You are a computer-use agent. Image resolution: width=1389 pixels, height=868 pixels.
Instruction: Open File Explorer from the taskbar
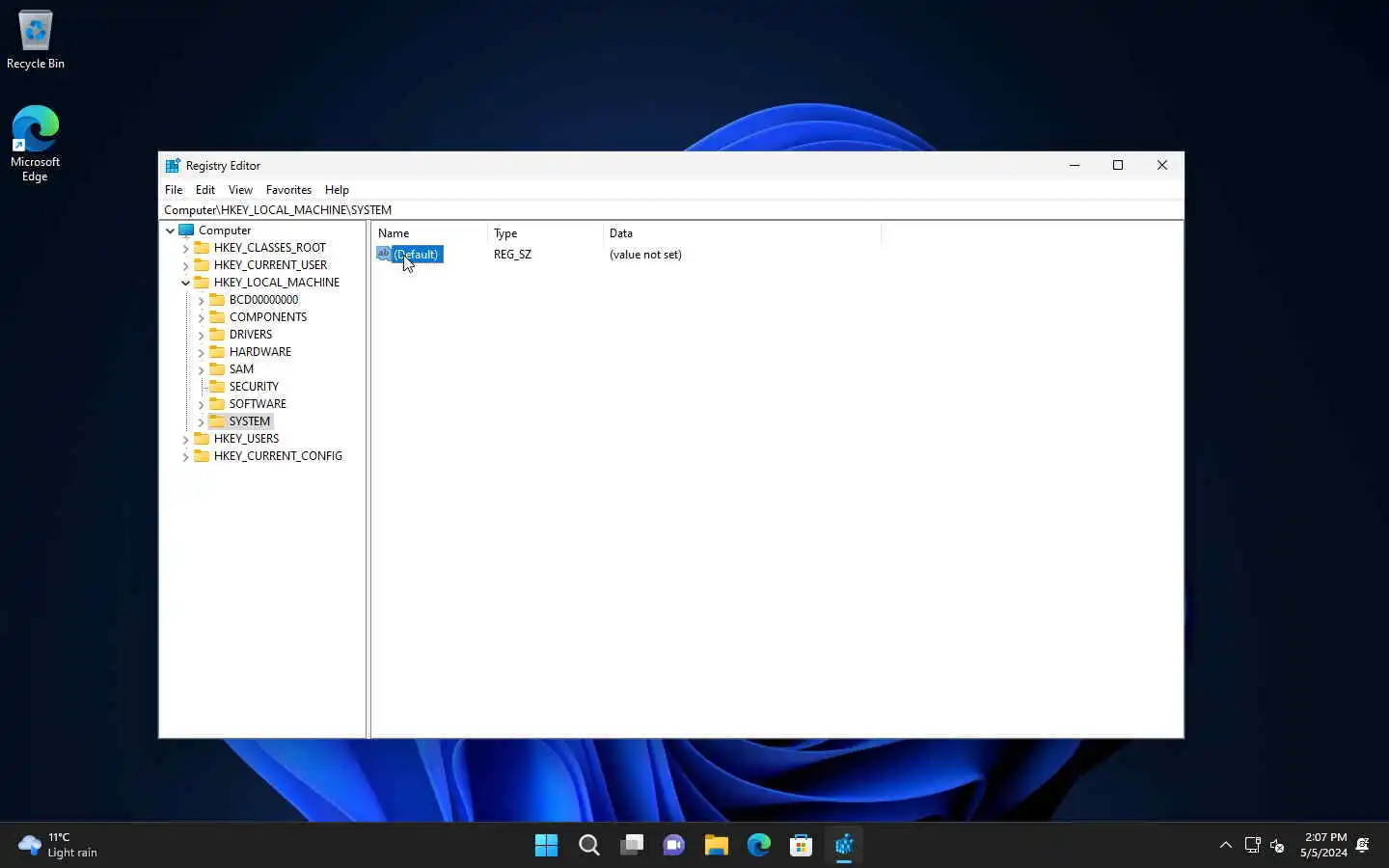[716, 846]
